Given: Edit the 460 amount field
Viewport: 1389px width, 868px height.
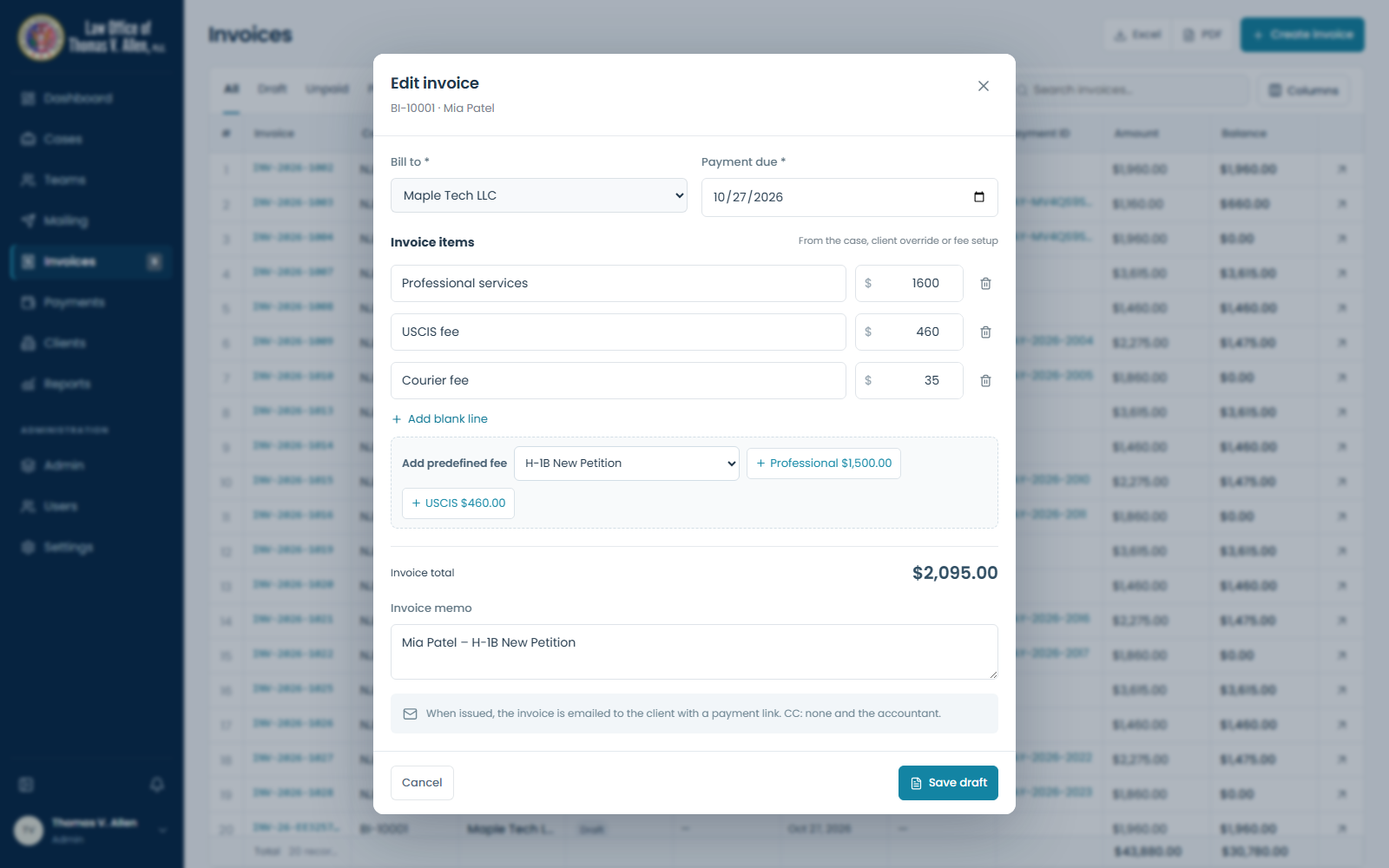Looking at the screenshot, I should point(909,332).
